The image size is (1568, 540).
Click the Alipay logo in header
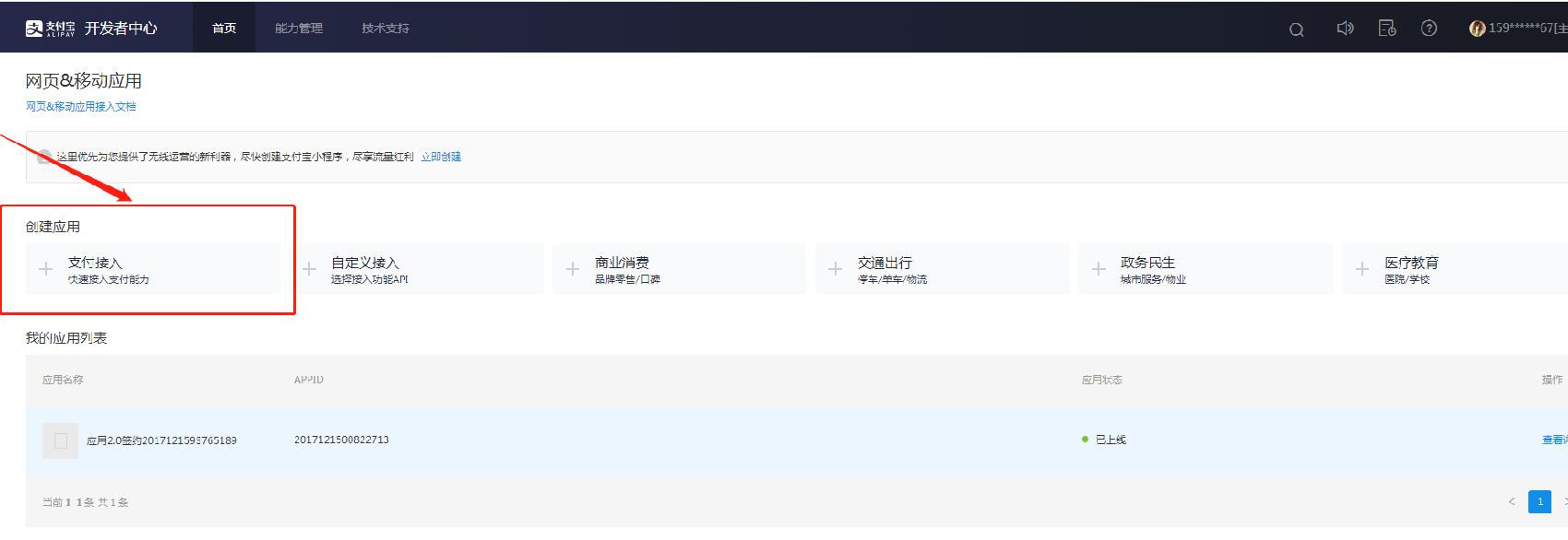tap(50, 29)
